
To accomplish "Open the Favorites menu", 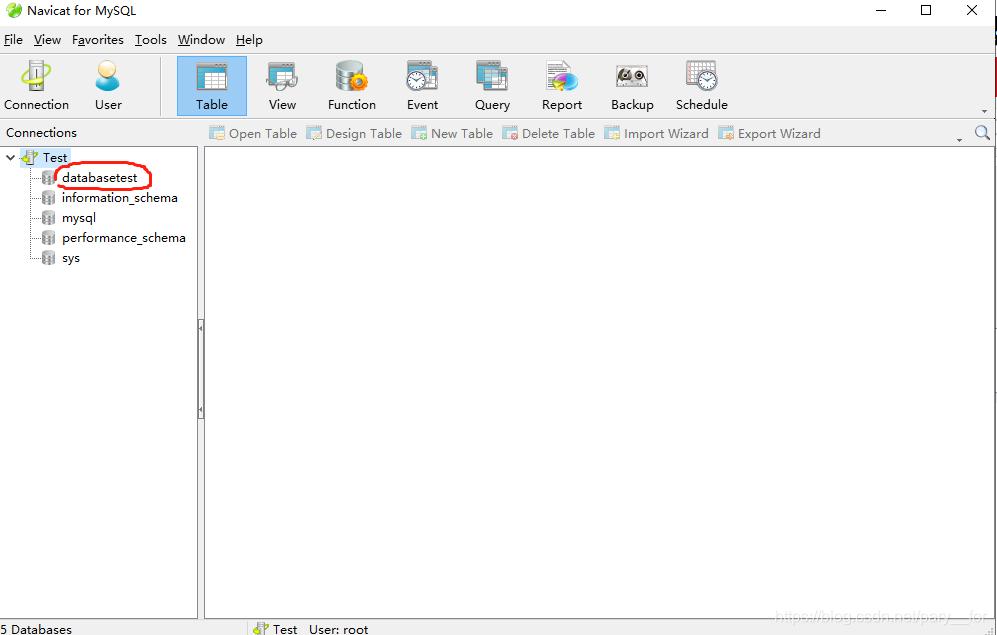I will pos(98,40).
